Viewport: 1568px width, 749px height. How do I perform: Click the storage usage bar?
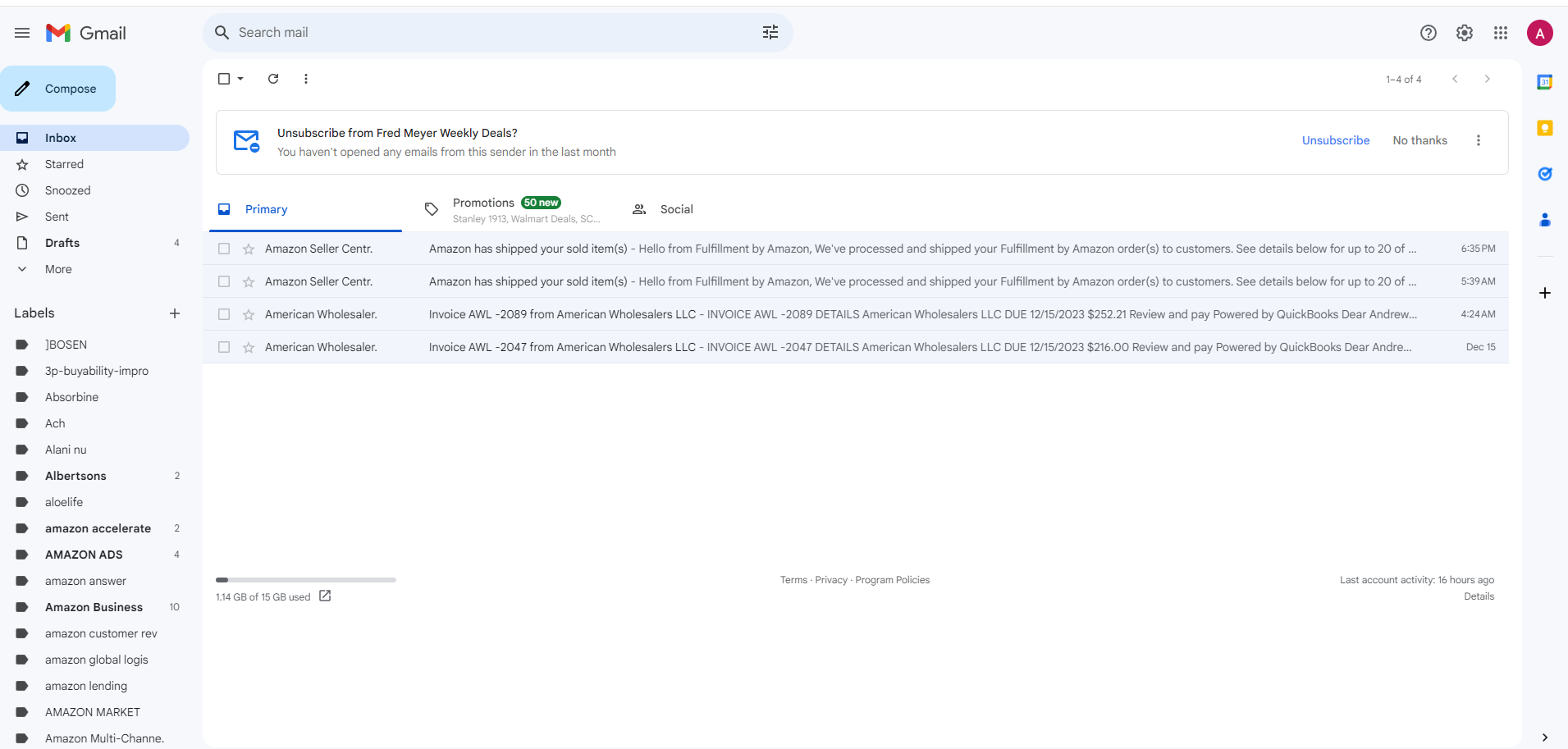tap(306, 580)
